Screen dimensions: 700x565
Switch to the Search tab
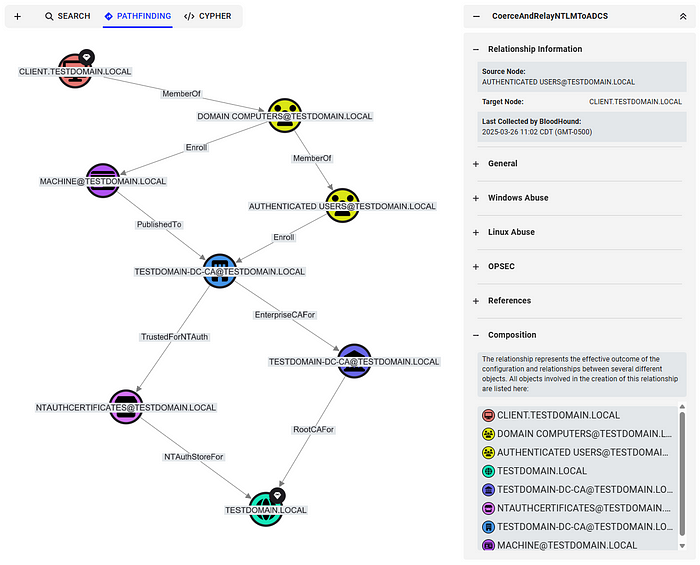click(68, 16)
